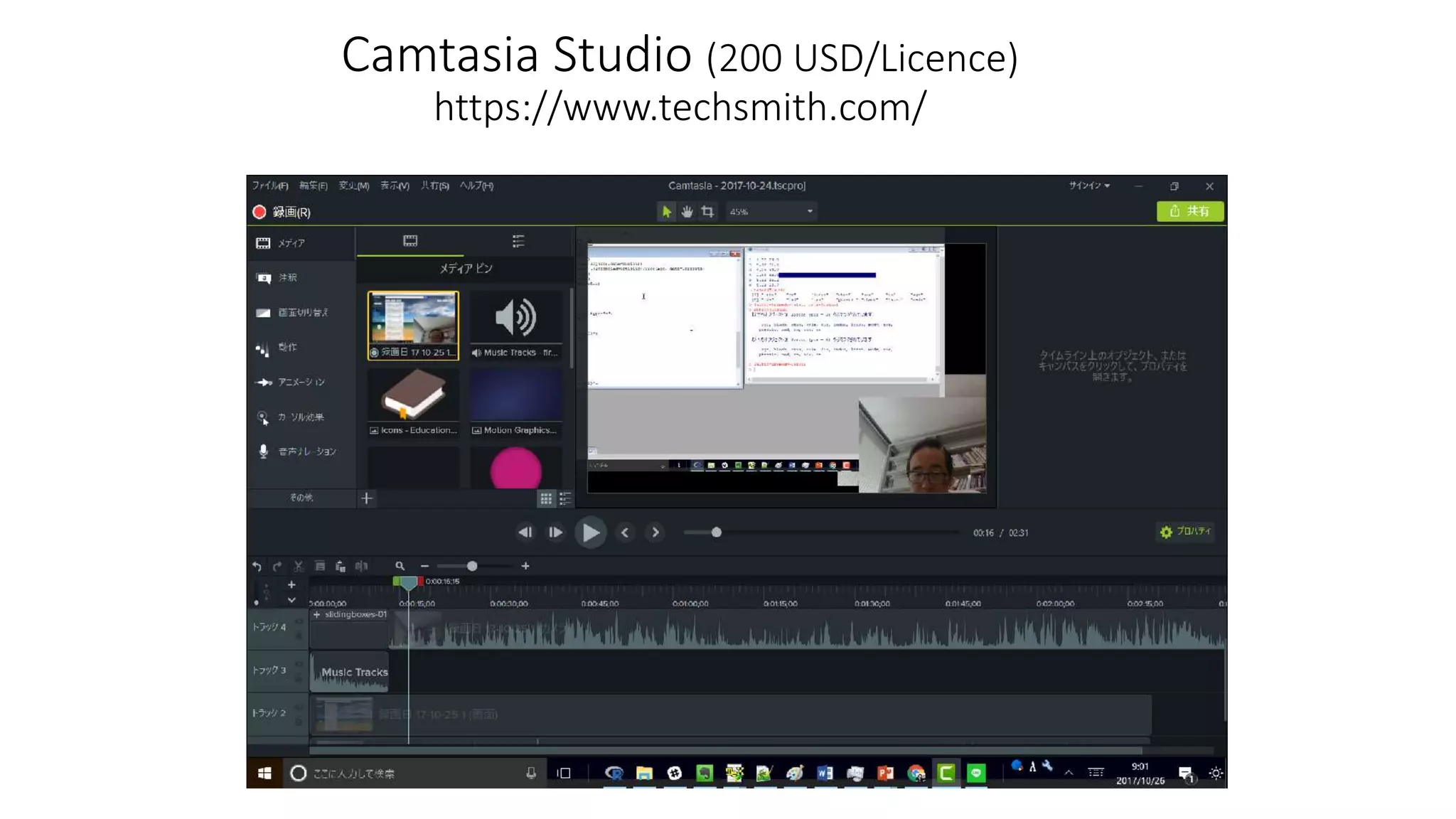This screenshot has width=1456, height=819.
Task: Split the clip at playhead
Action: 361,567
